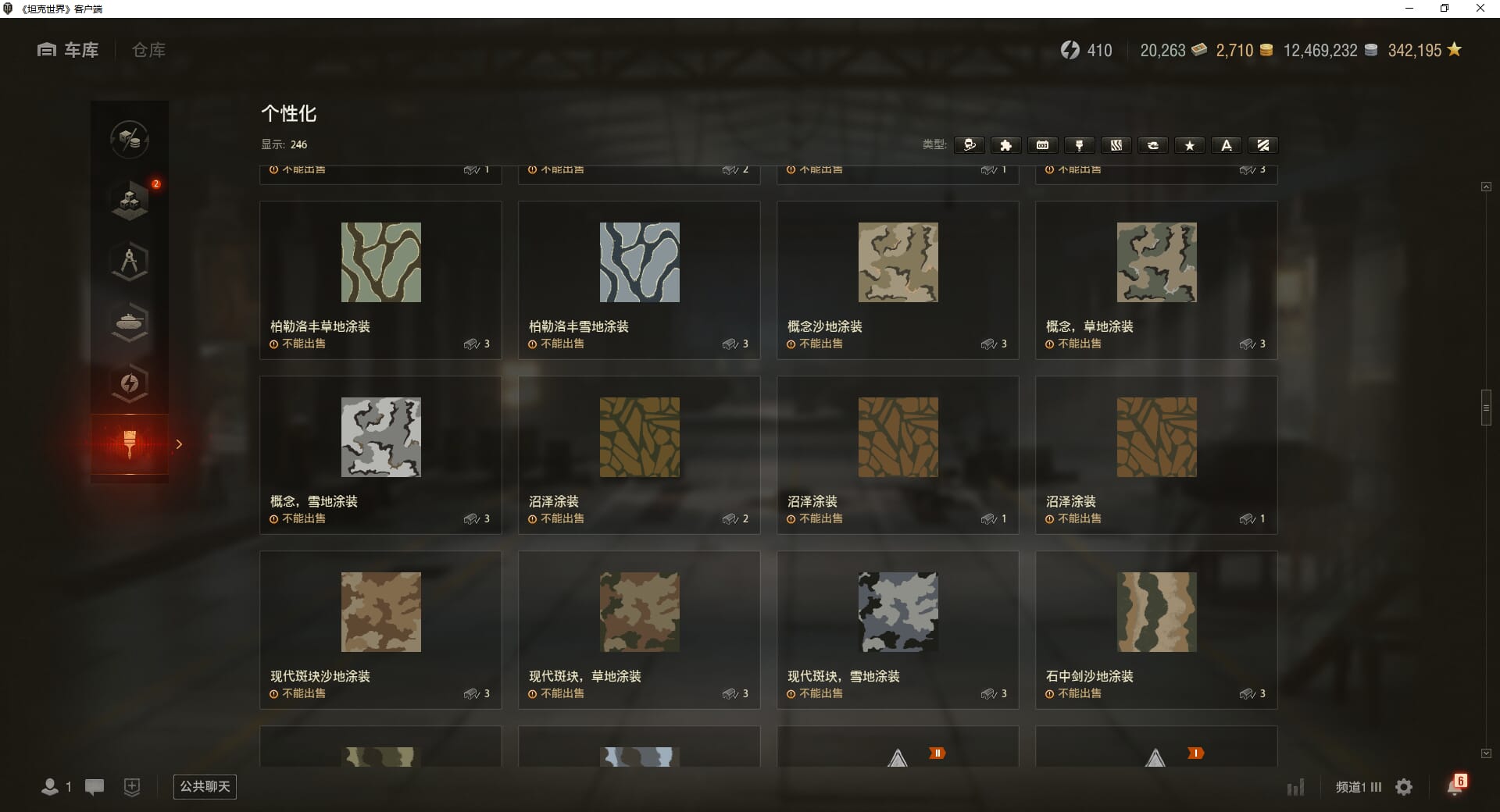Toggle the paint brush type filter
The height and width of the screenshot is (812, 1500).
1079,145
